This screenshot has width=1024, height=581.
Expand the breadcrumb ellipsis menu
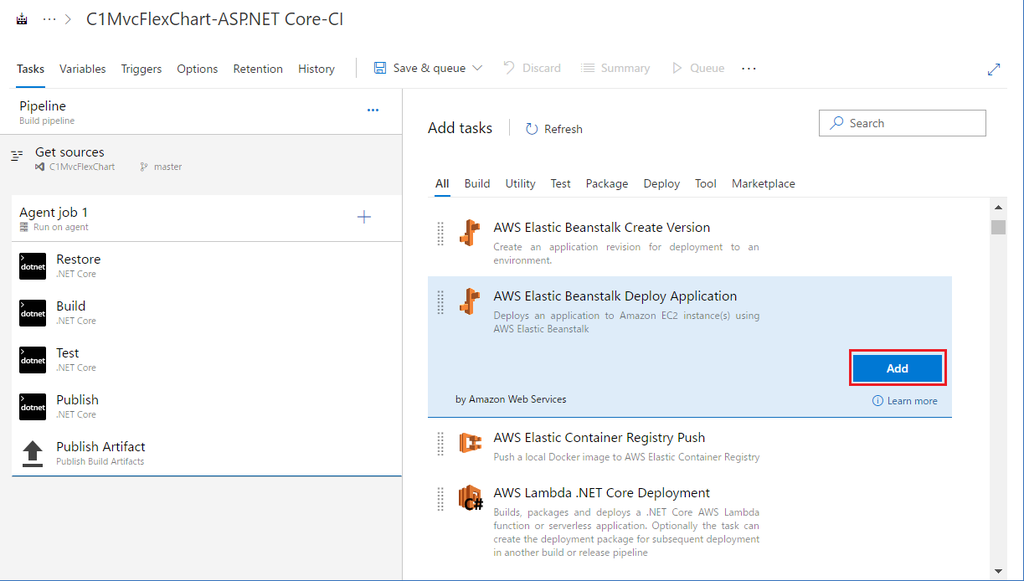point(49,20)
